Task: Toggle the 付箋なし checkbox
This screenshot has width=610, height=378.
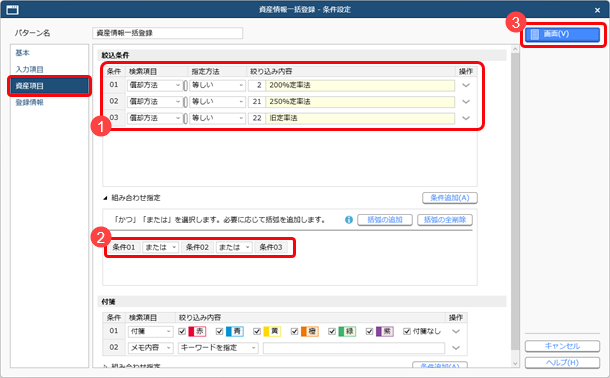Action: pos(407,331)
